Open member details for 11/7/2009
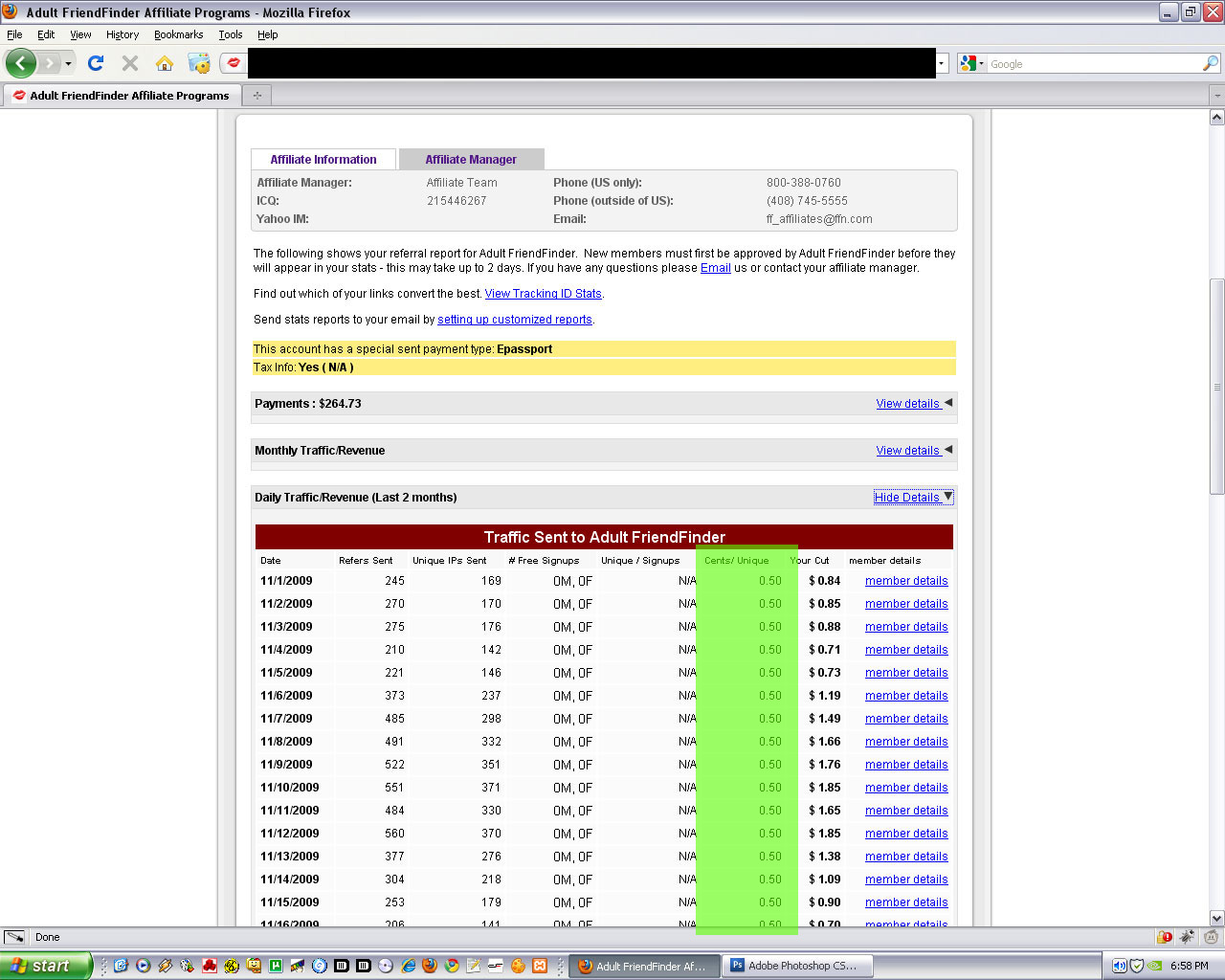1225x980 pixels. point(906,719)
